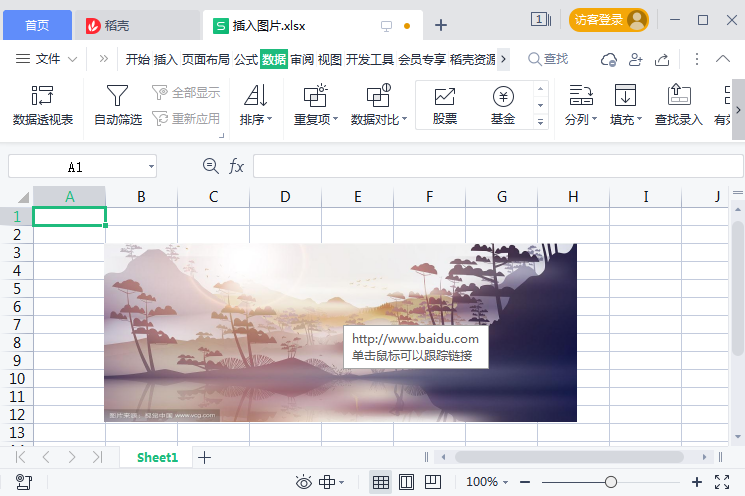Enable AutoFilter (自动筛选)
The height and width of the screenshot is (496, 745).
click(x=118, y=105)
